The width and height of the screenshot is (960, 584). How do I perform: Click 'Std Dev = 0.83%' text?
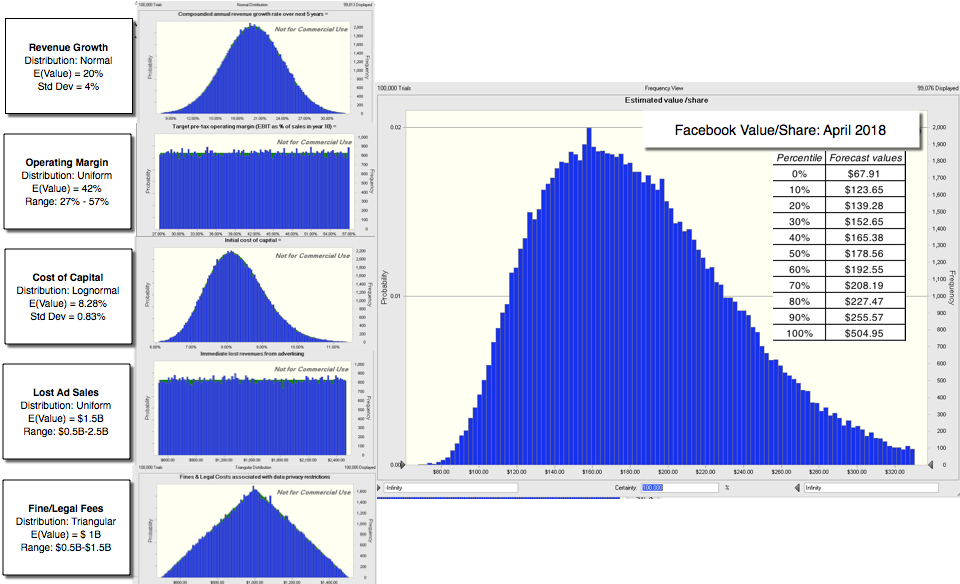click(x=68, y=316)
